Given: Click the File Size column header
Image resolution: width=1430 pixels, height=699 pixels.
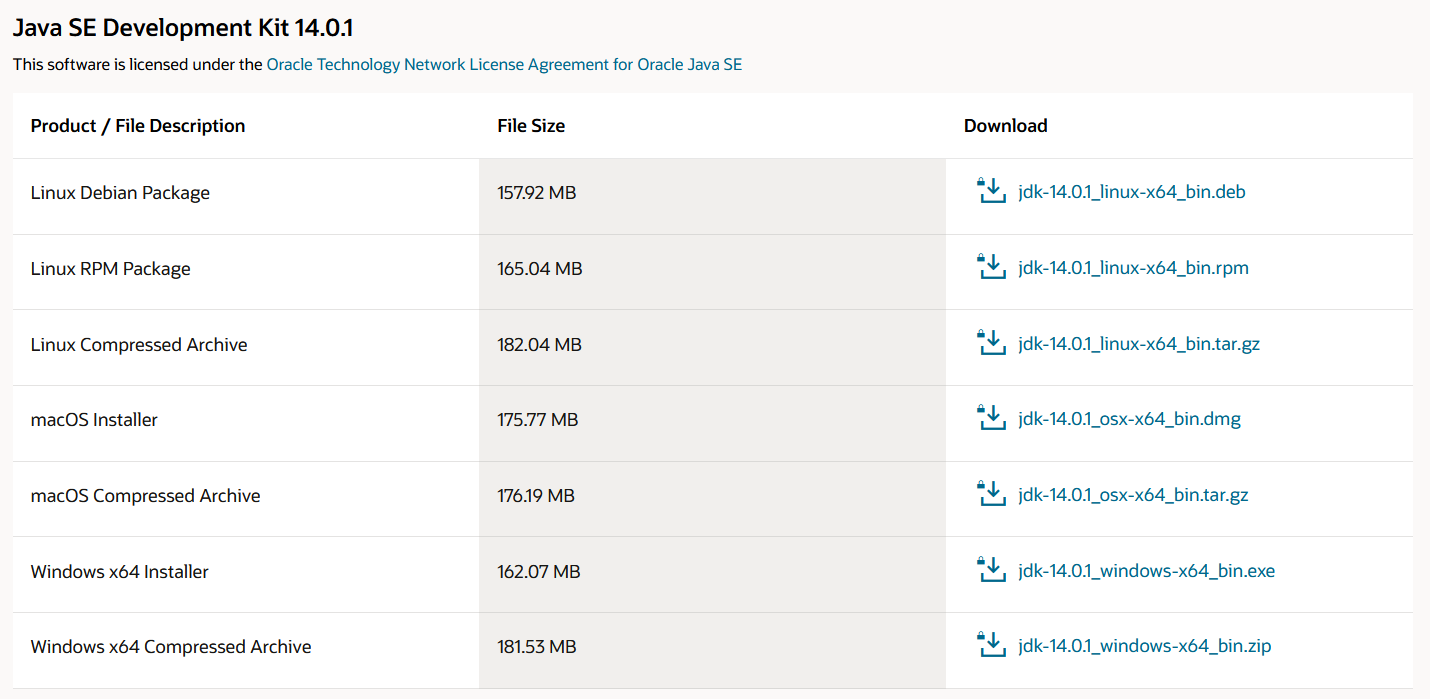Looking at the screenshot, I should pos(531,126).
